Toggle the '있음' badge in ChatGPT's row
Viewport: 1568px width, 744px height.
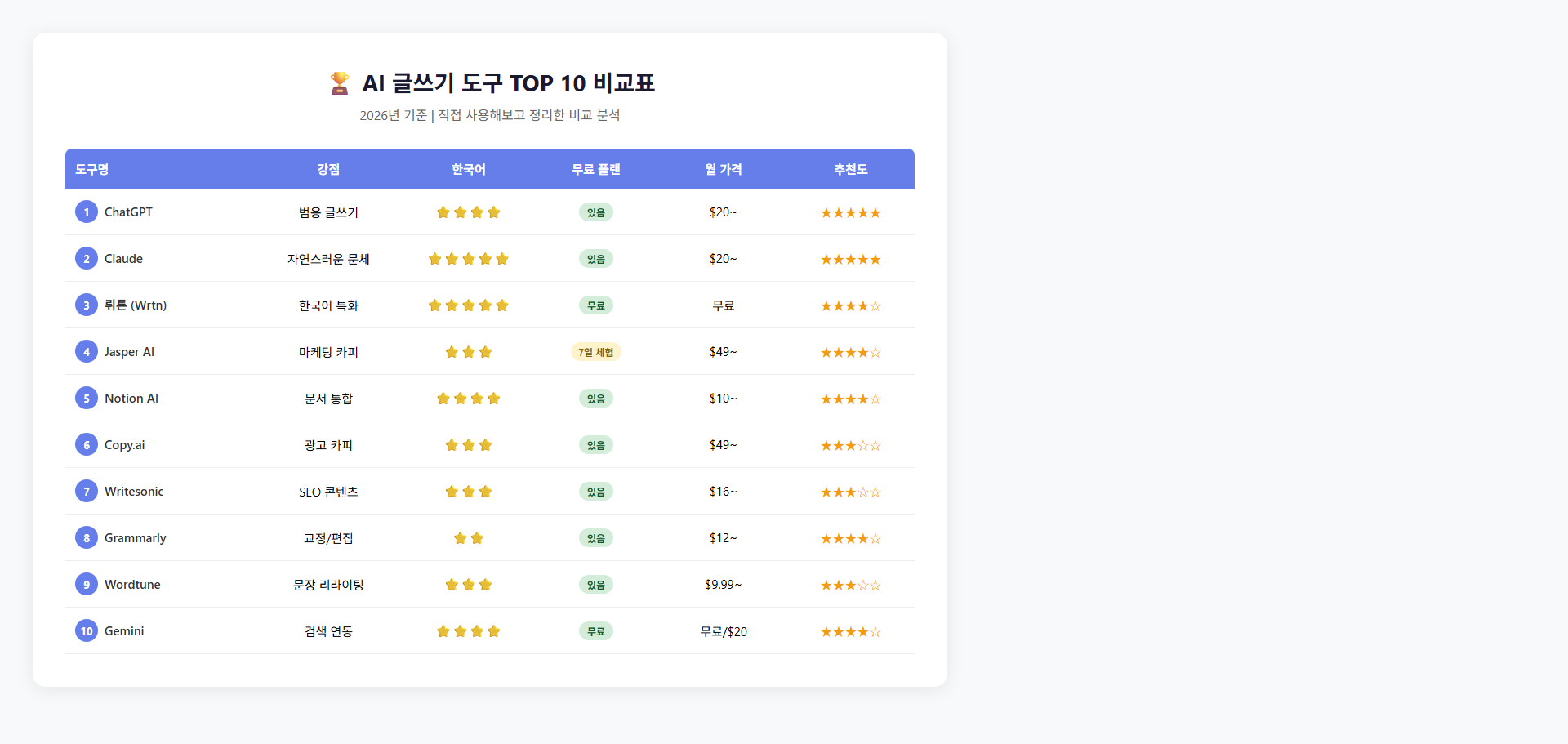595,212
